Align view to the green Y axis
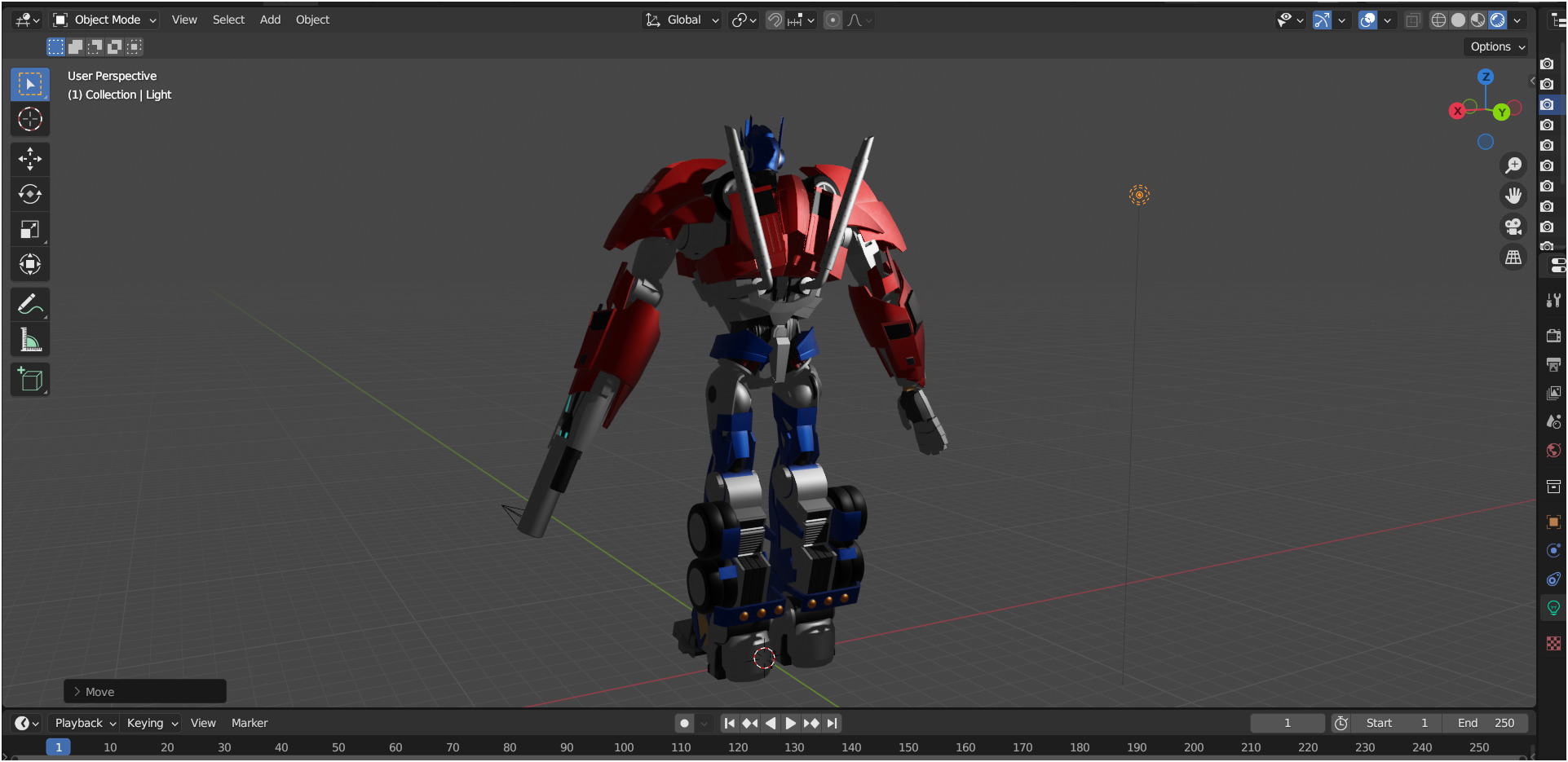 point(1501,112)
